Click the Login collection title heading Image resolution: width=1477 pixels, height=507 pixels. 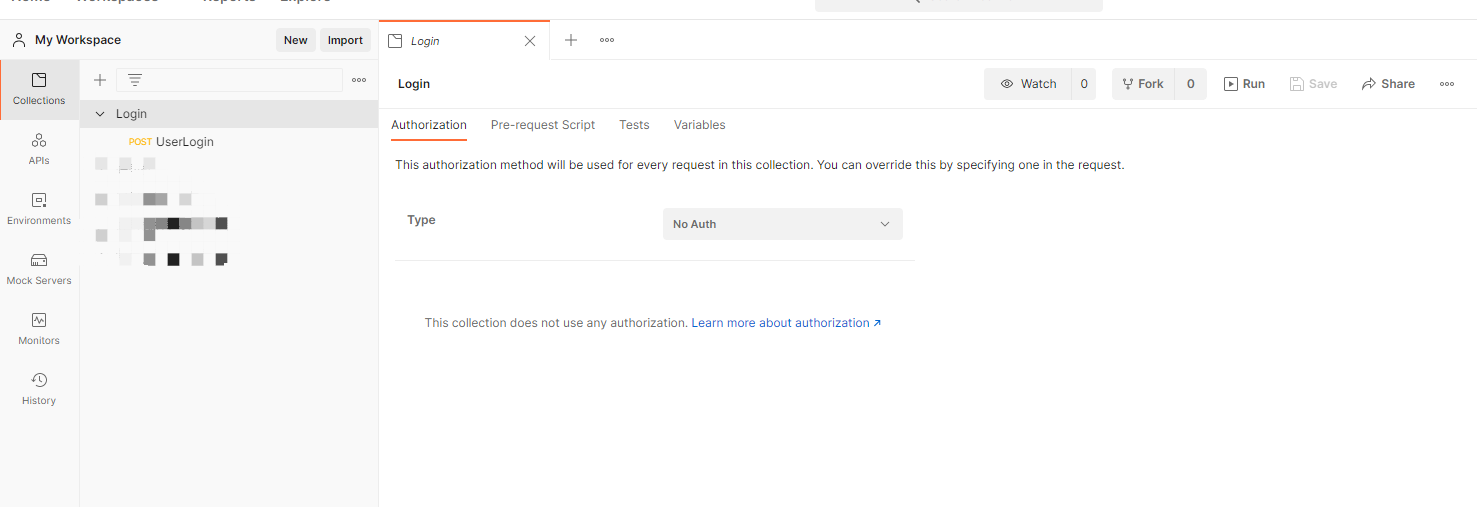pyautogui.click(x=414, y=84)
